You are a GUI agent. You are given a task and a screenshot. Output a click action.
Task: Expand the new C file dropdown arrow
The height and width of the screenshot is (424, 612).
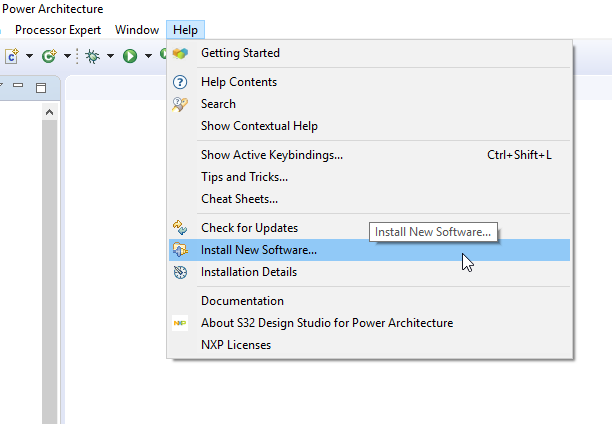pyautogui.click(x=29, y=56)
